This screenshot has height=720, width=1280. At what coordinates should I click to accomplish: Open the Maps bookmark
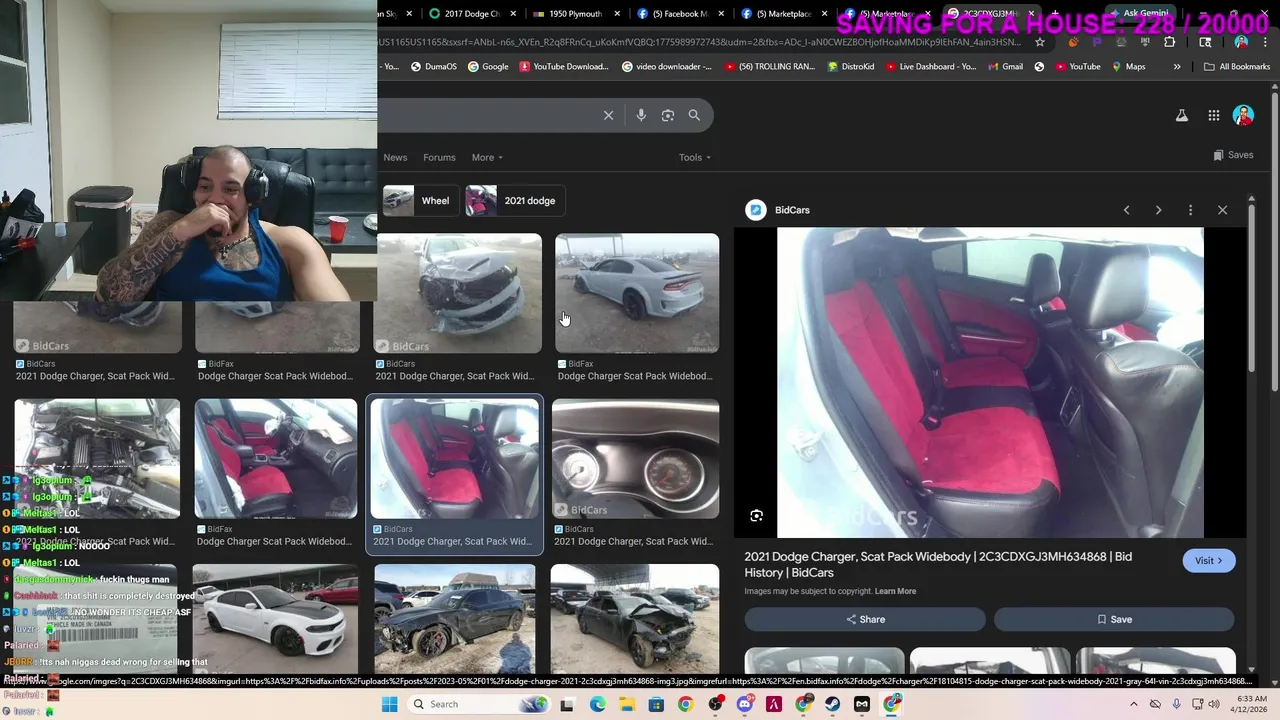[x=1127, y=67]
